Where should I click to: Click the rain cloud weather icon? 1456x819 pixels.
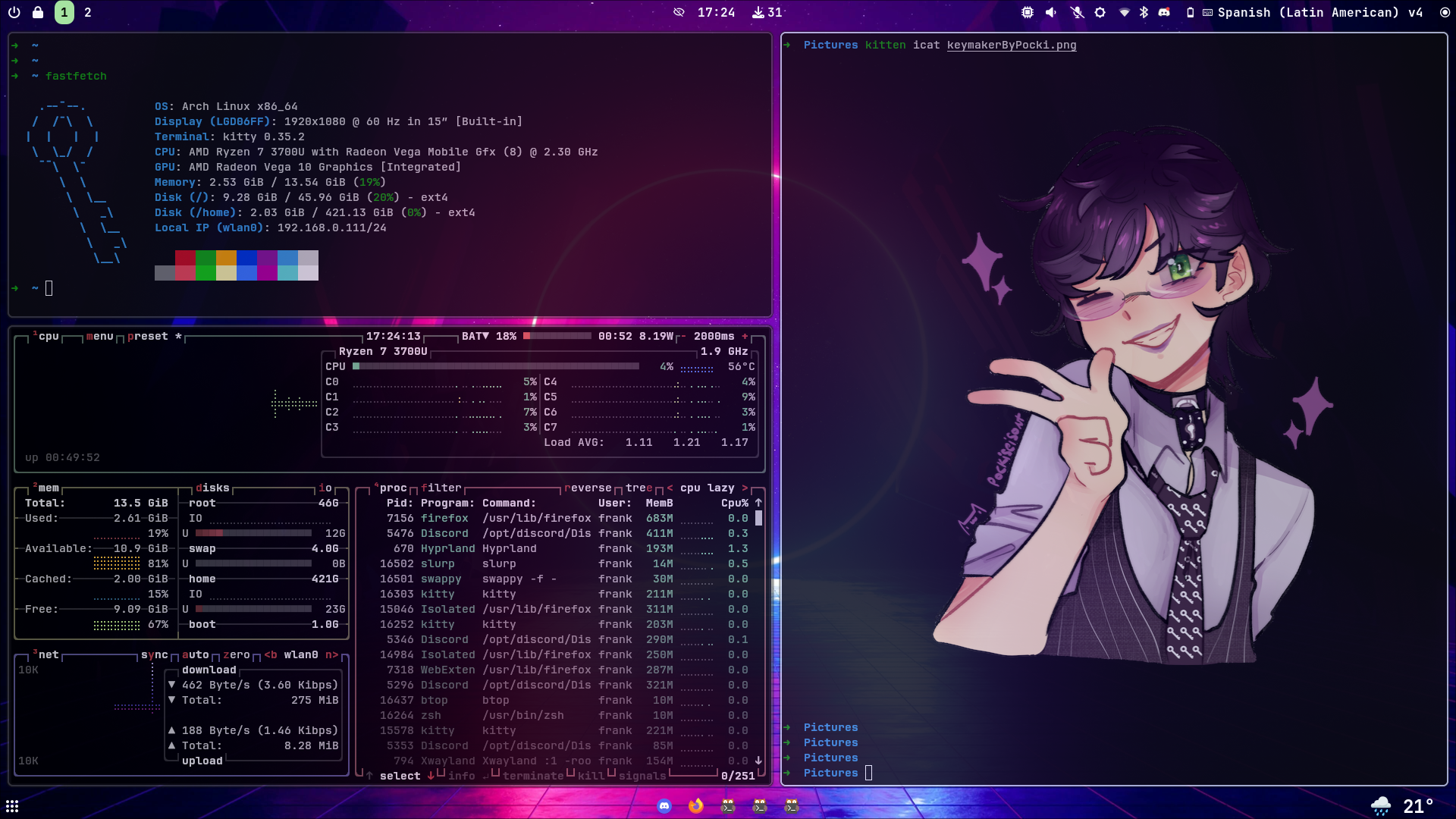[1381, 805]
